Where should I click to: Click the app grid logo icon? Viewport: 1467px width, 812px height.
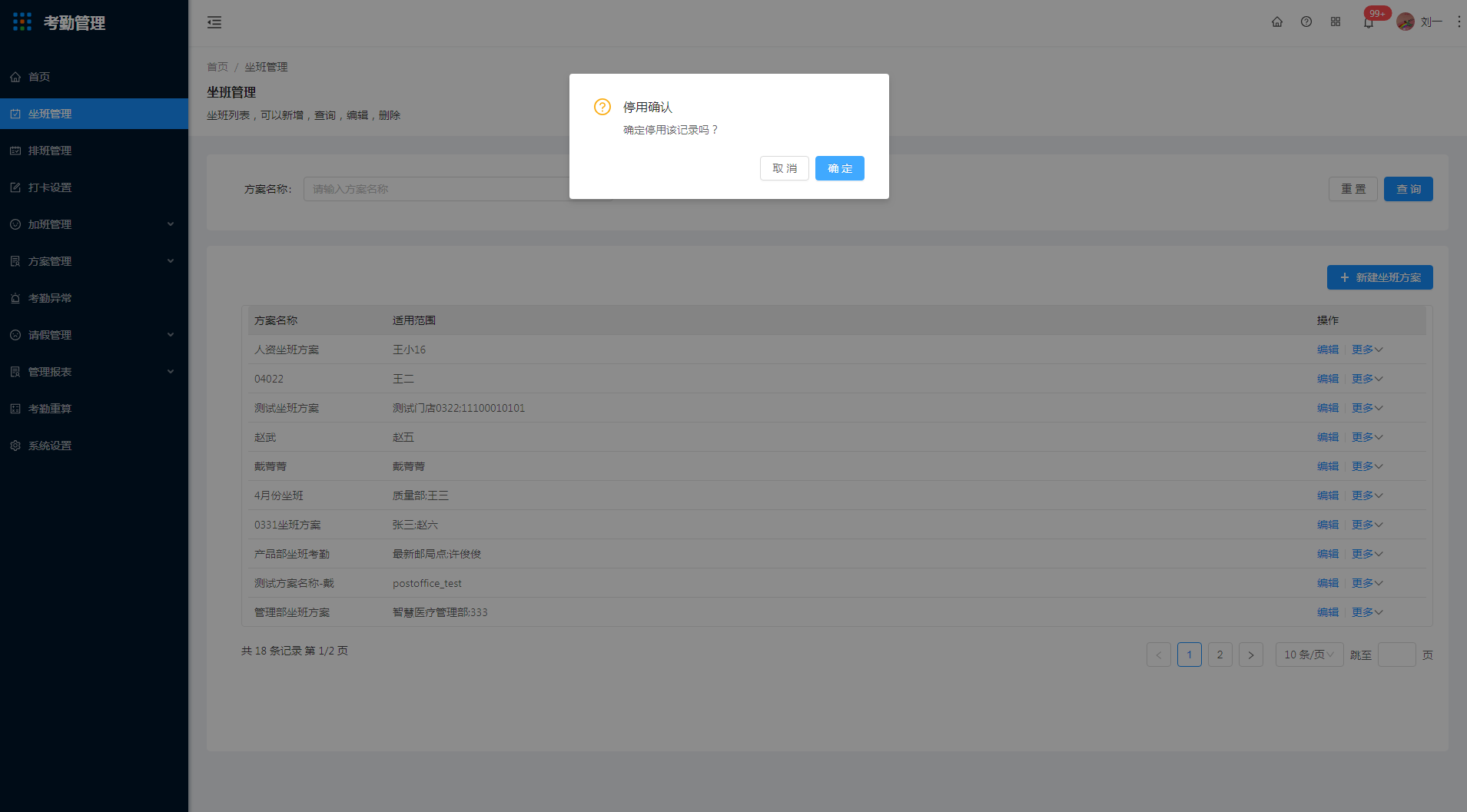point(22,22)
